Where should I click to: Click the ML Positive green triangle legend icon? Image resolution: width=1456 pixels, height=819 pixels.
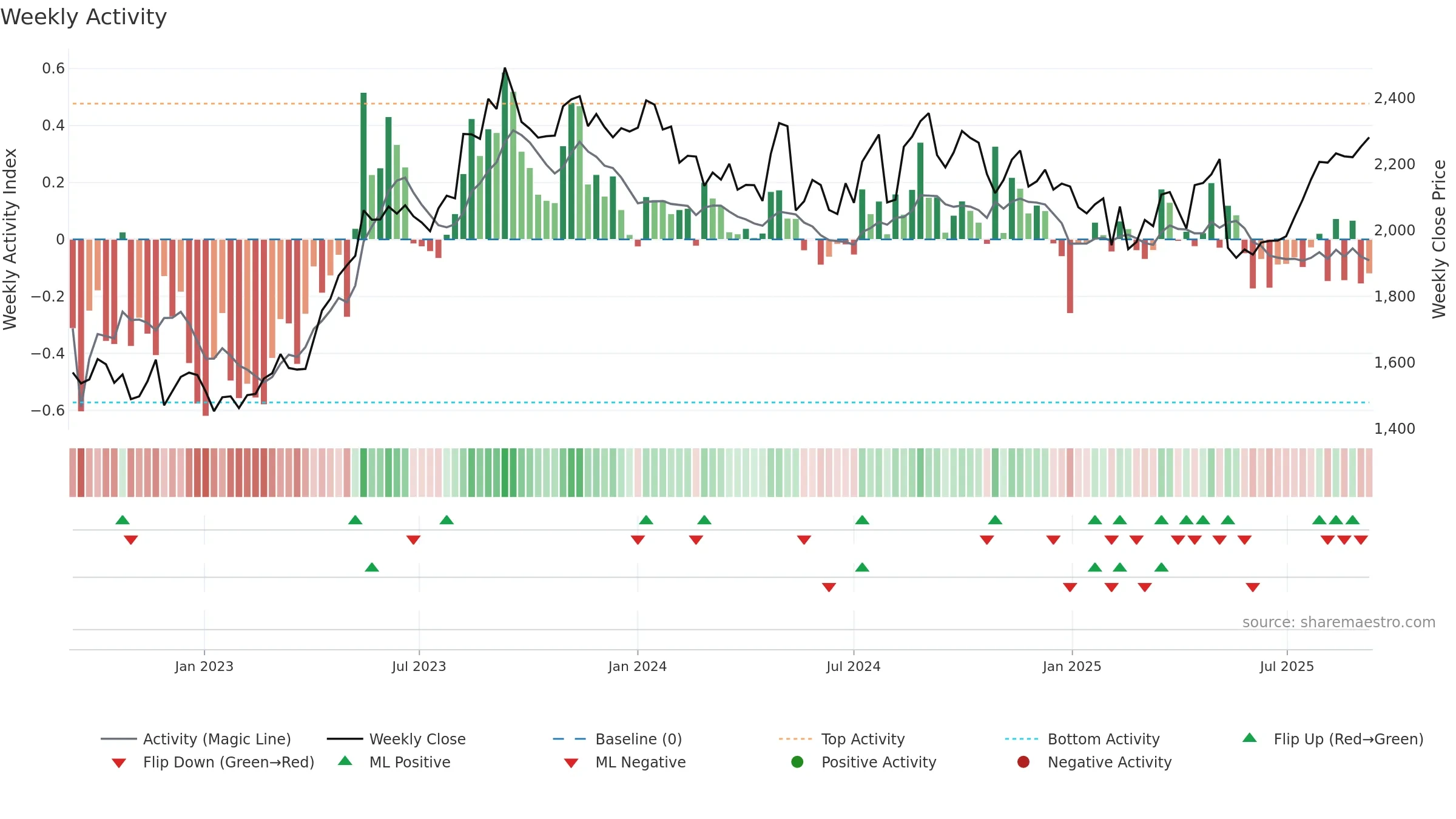345,761
